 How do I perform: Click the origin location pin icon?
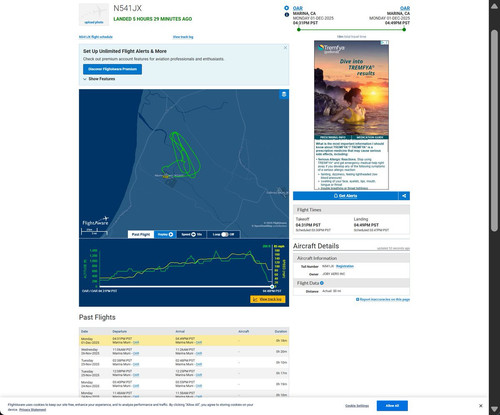click(287, 8)
